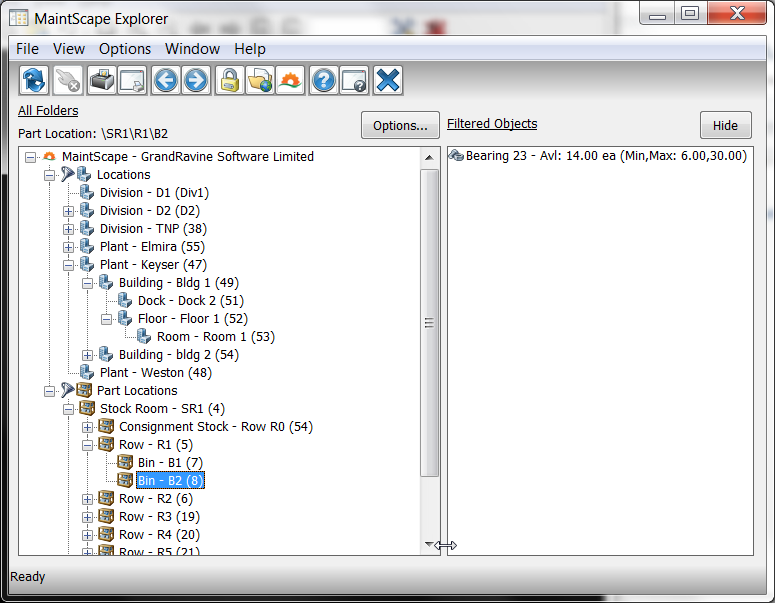
Task: Collapse Row - R1 node
Action: coord(87,445)
